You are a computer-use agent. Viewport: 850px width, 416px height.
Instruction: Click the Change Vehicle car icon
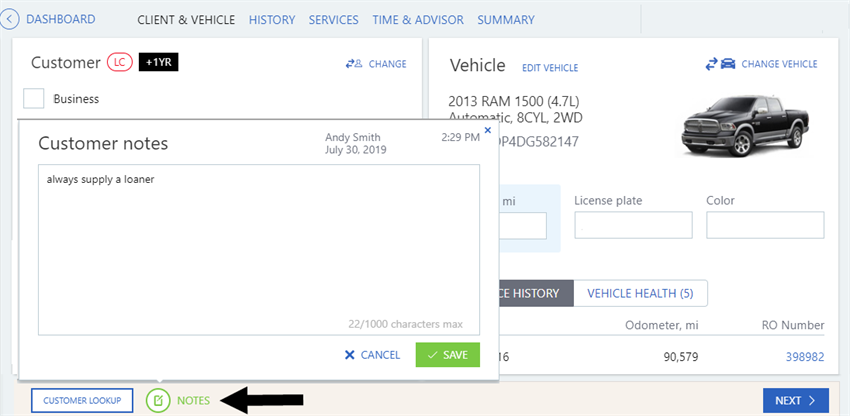(720, 64)
